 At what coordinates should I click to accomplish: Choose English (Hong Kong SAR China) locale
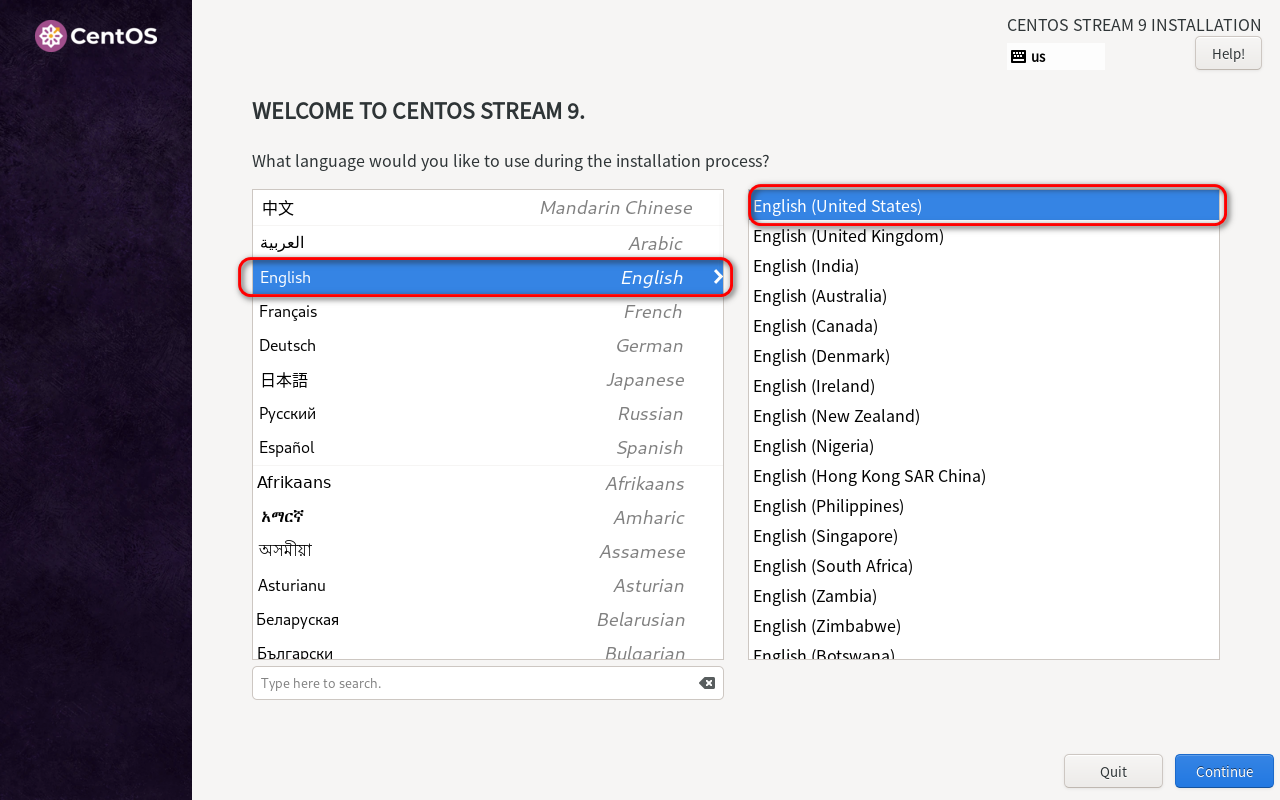984,476
